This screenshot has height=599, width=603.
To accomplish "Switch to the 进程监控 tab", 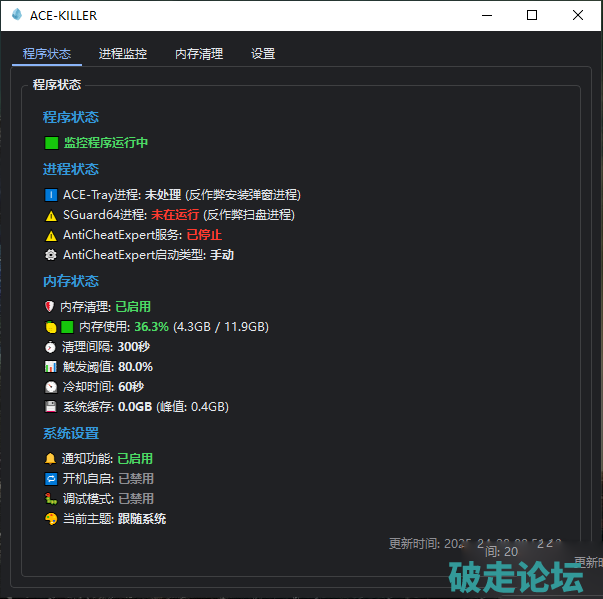I will 123,54.
